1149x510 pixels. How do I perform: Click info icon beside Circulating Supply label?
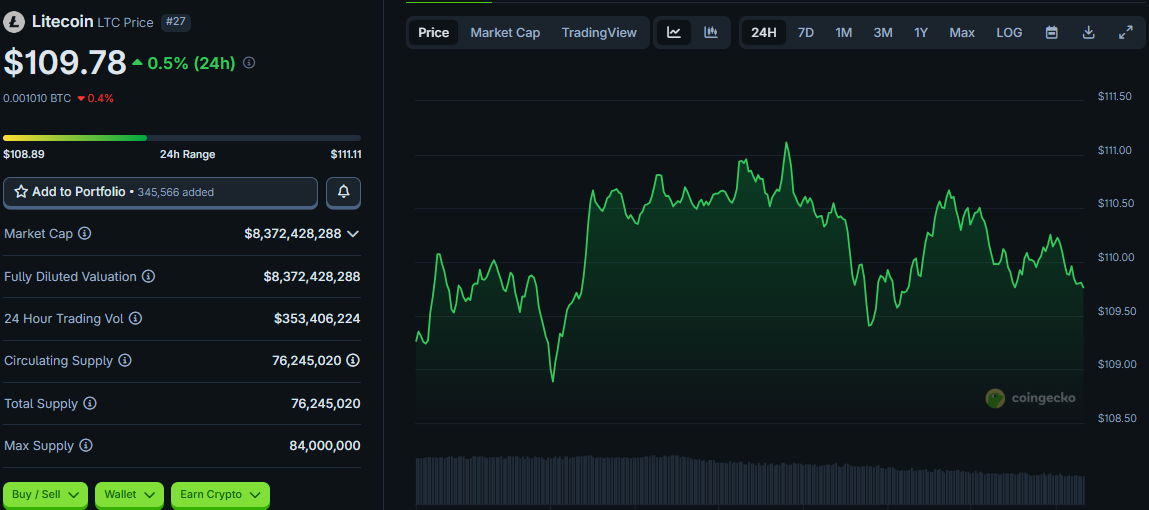[x=125, y=361]
